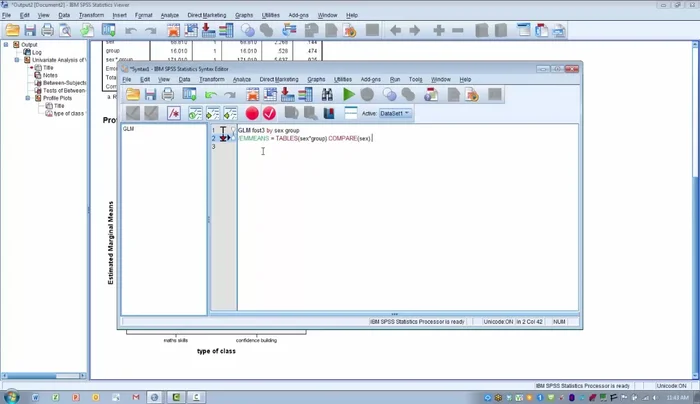The height and width of the screenshot is (404, 700).
Task: Select Notes item in outline
Action: [50, 75]
